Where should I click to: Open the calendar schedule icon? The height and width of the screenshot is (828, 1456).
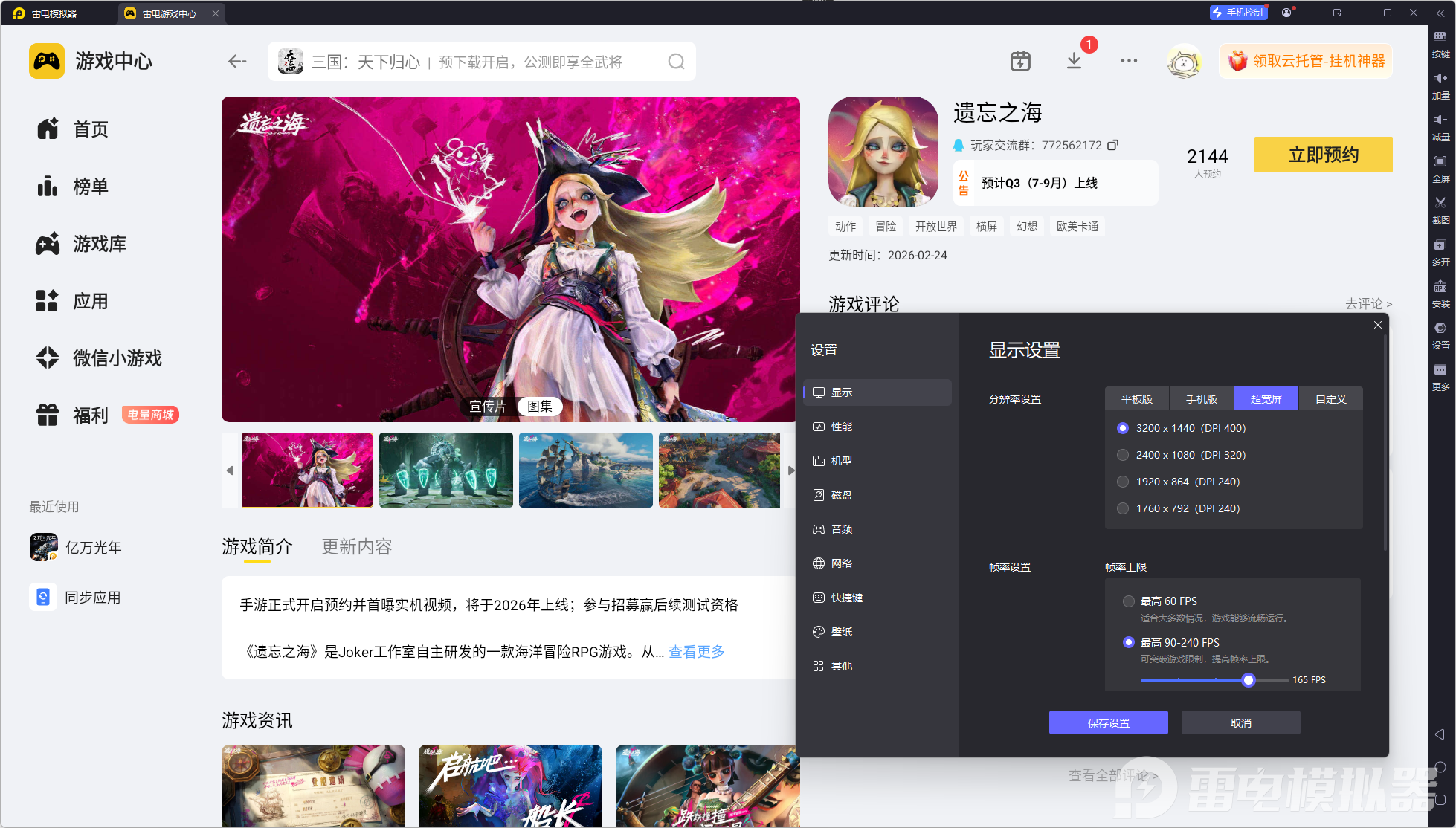(1020, 61)
